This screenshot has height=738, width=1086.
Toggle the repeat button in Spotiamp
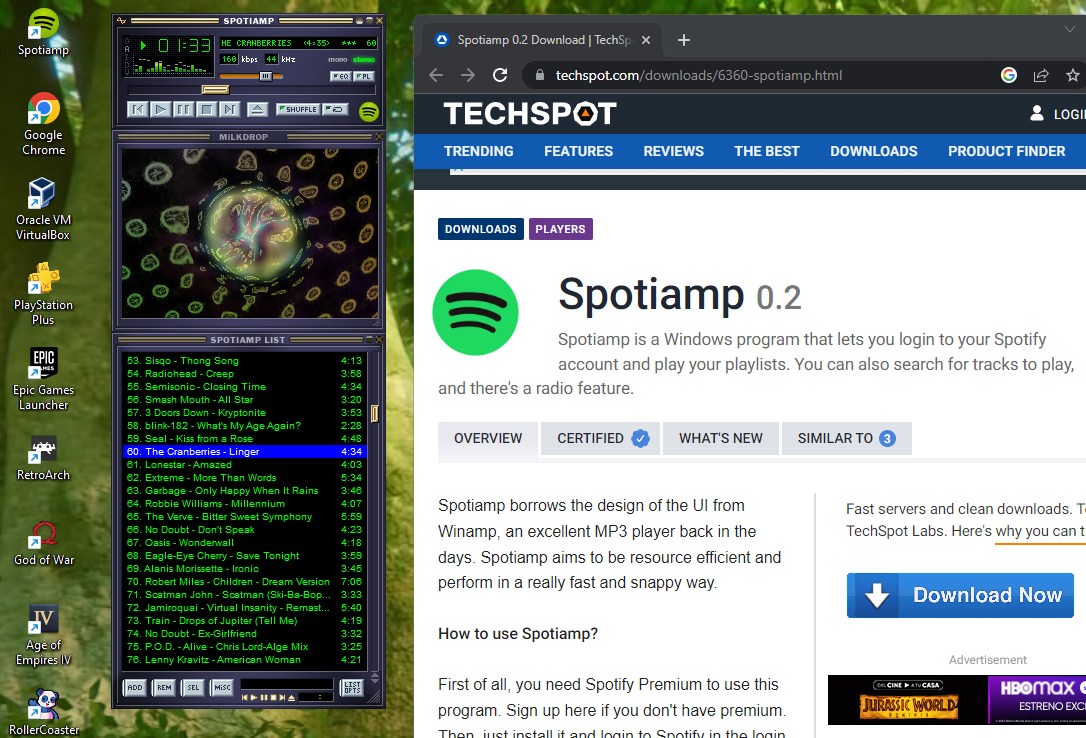point(336,109)
